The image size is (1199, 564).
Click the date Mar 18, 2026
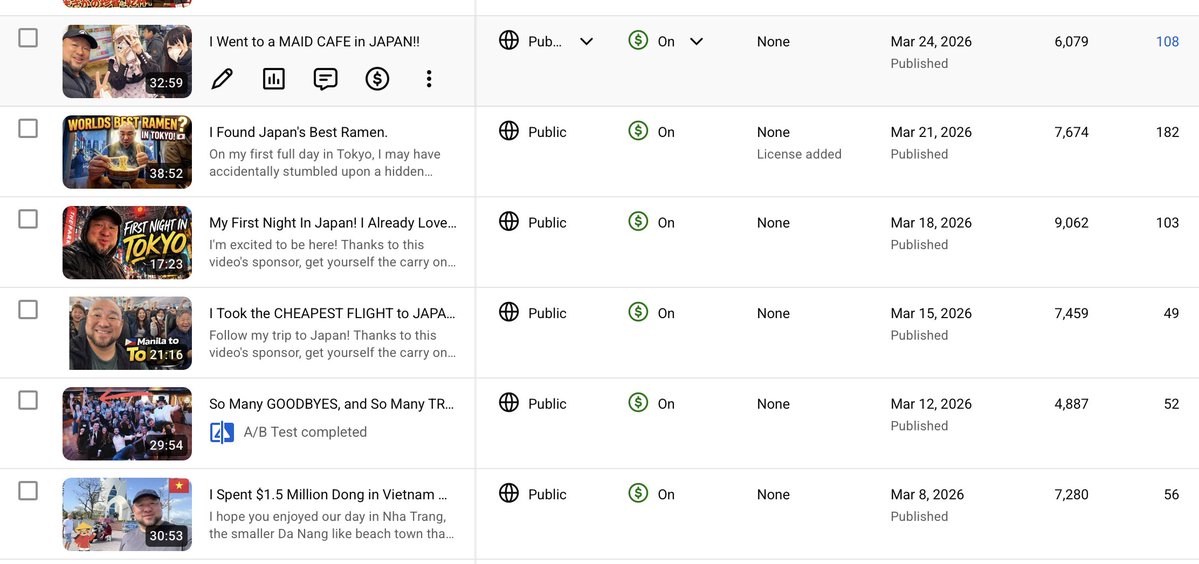coord(931,222)
